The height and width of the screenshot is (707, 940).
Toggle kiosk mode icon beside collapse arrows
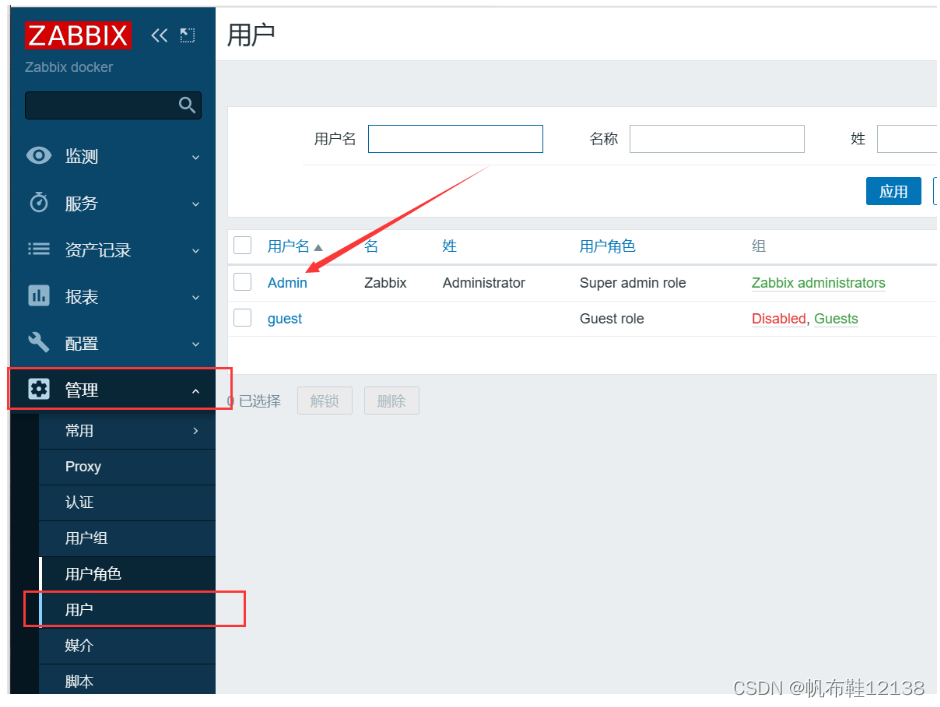[x=188, y=35]
